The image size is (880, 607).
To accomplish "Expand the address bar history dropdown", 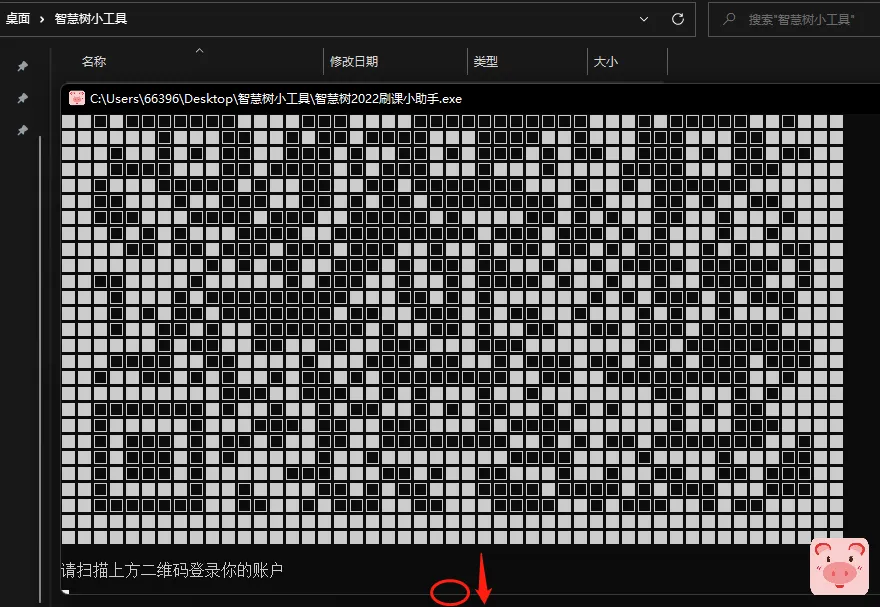I will pyautogui.click(x=644, y=19).
